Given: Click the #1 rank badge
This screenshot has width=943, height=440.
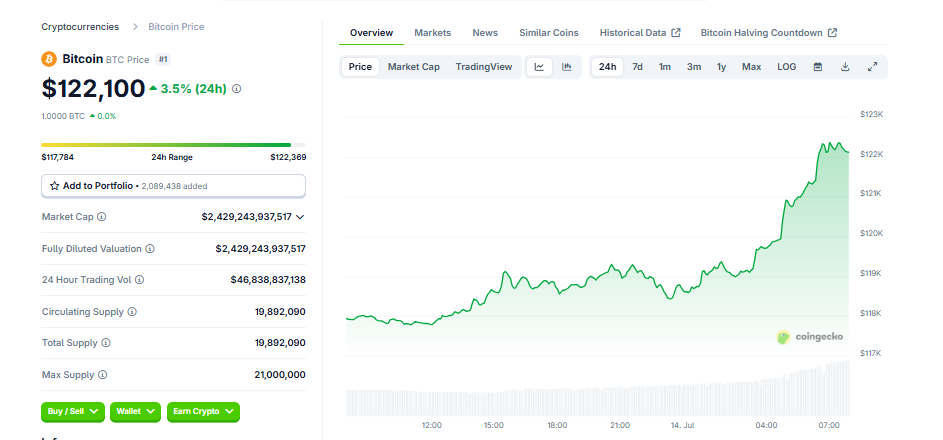Looking at the screenshot, I should coord(163,60).
